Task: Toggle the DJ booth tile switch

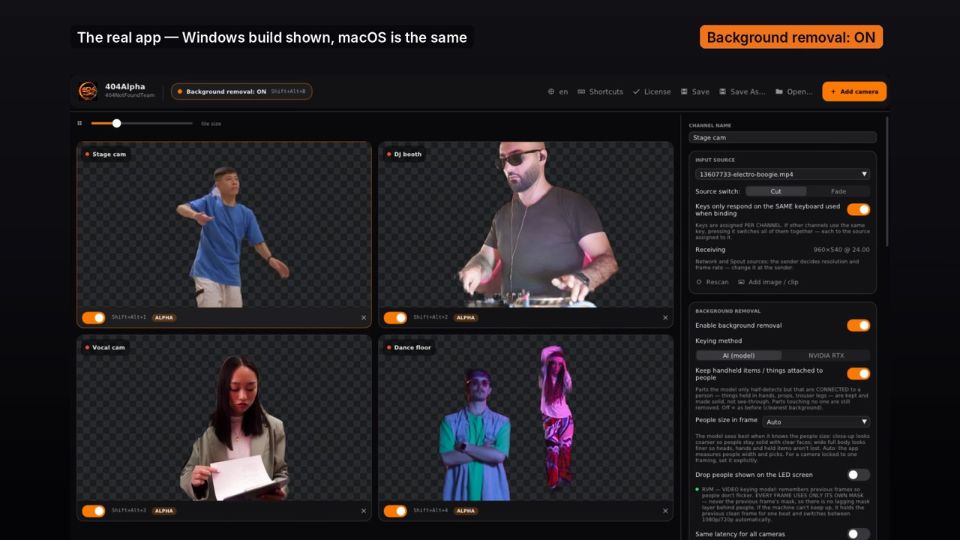Action: [396, 318]
